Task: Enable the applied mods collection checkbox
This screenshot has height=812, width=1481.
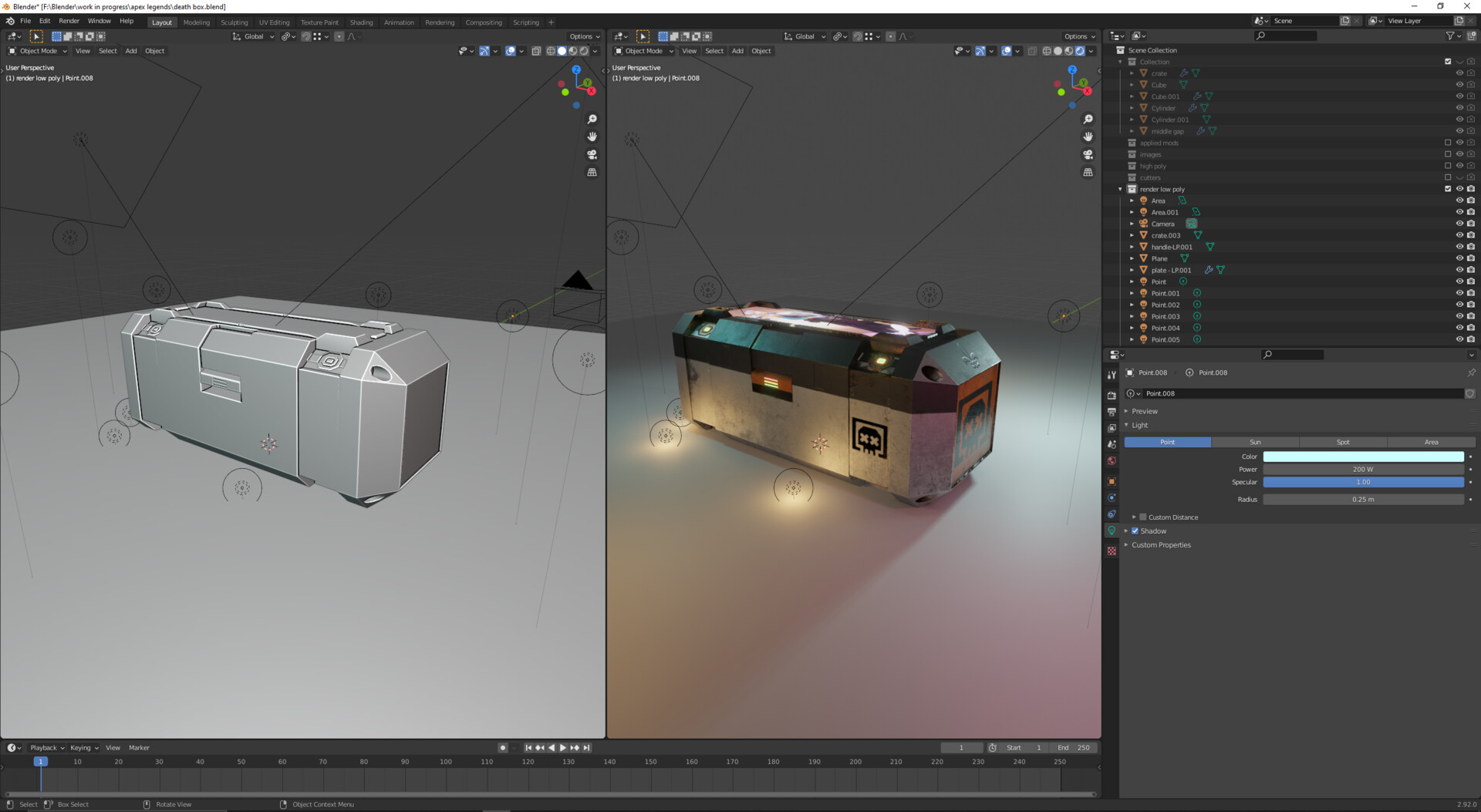Action: pyautogui.click(x=1448, y=143)
